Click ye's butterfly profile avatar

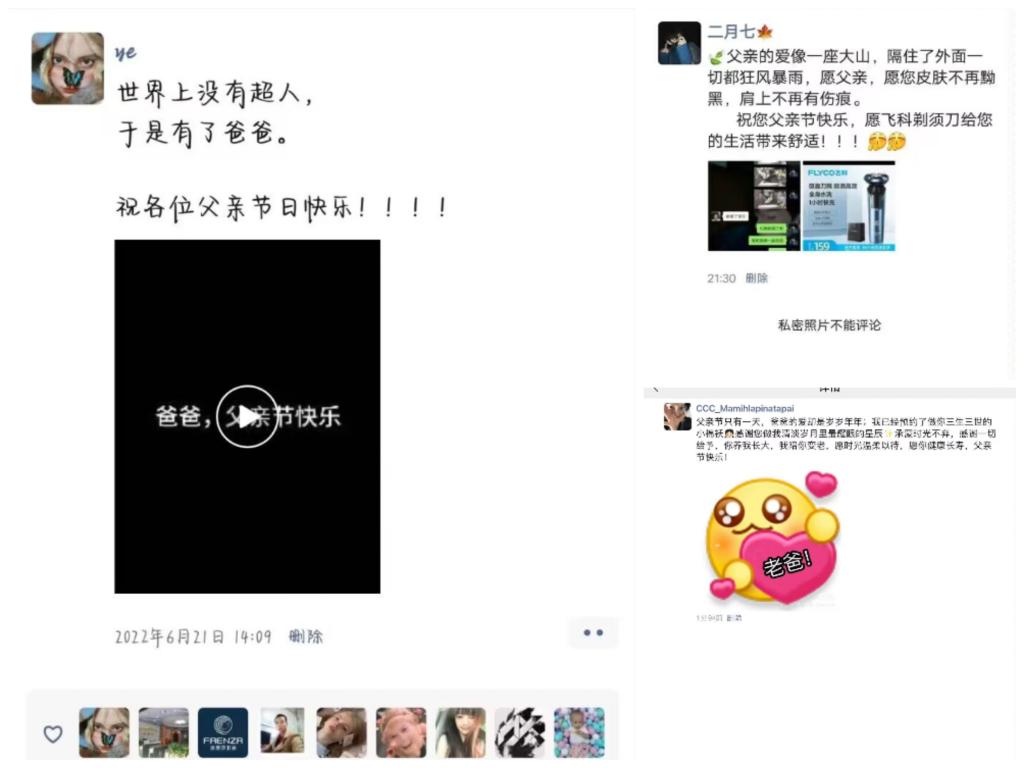(67, 68)
